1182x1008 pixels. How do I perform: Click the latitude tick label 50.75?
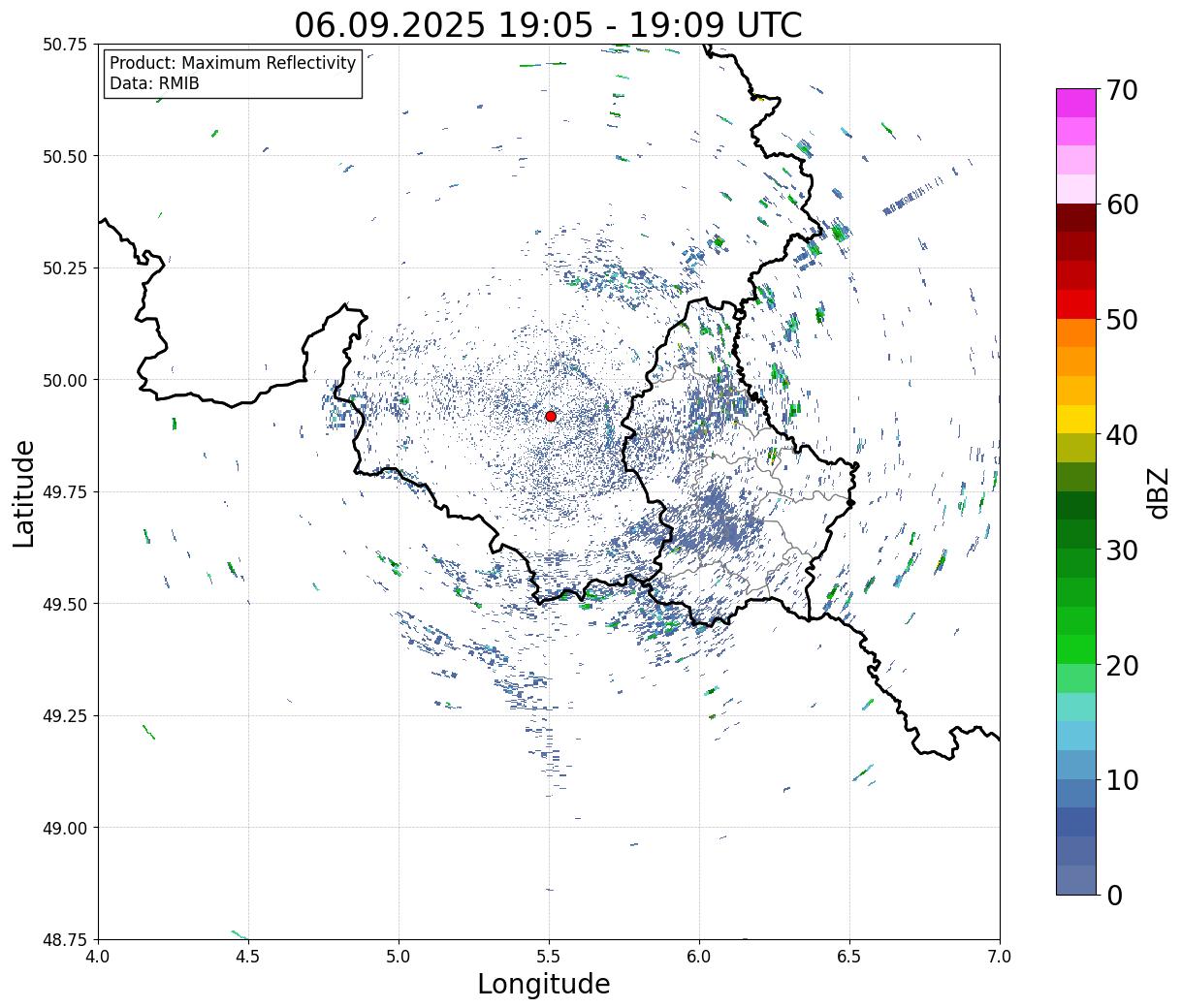coord(65,45)
